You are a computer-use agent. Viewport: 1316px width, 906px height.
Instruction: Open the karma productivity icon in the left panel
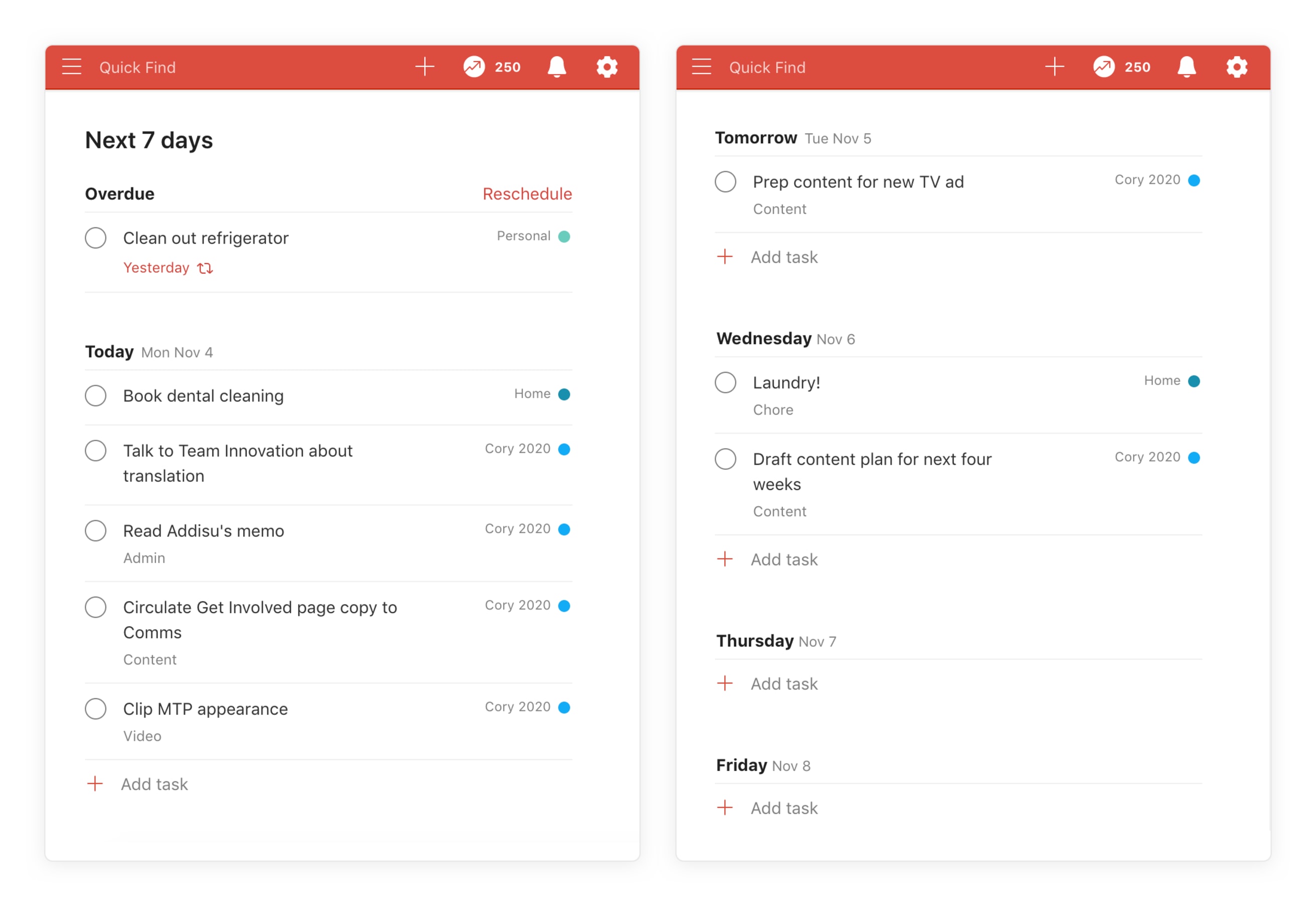pos(474,67)
